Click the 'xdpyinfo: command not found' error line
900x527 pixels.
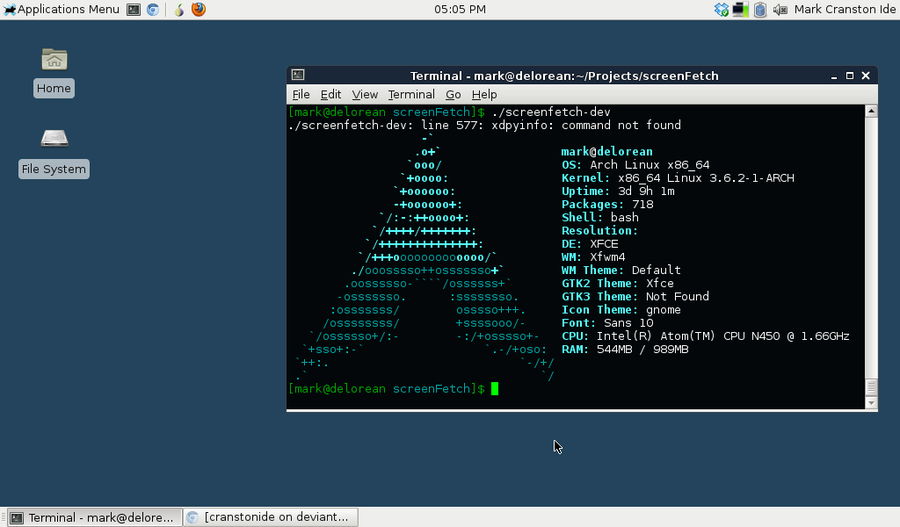coord(586,125)
